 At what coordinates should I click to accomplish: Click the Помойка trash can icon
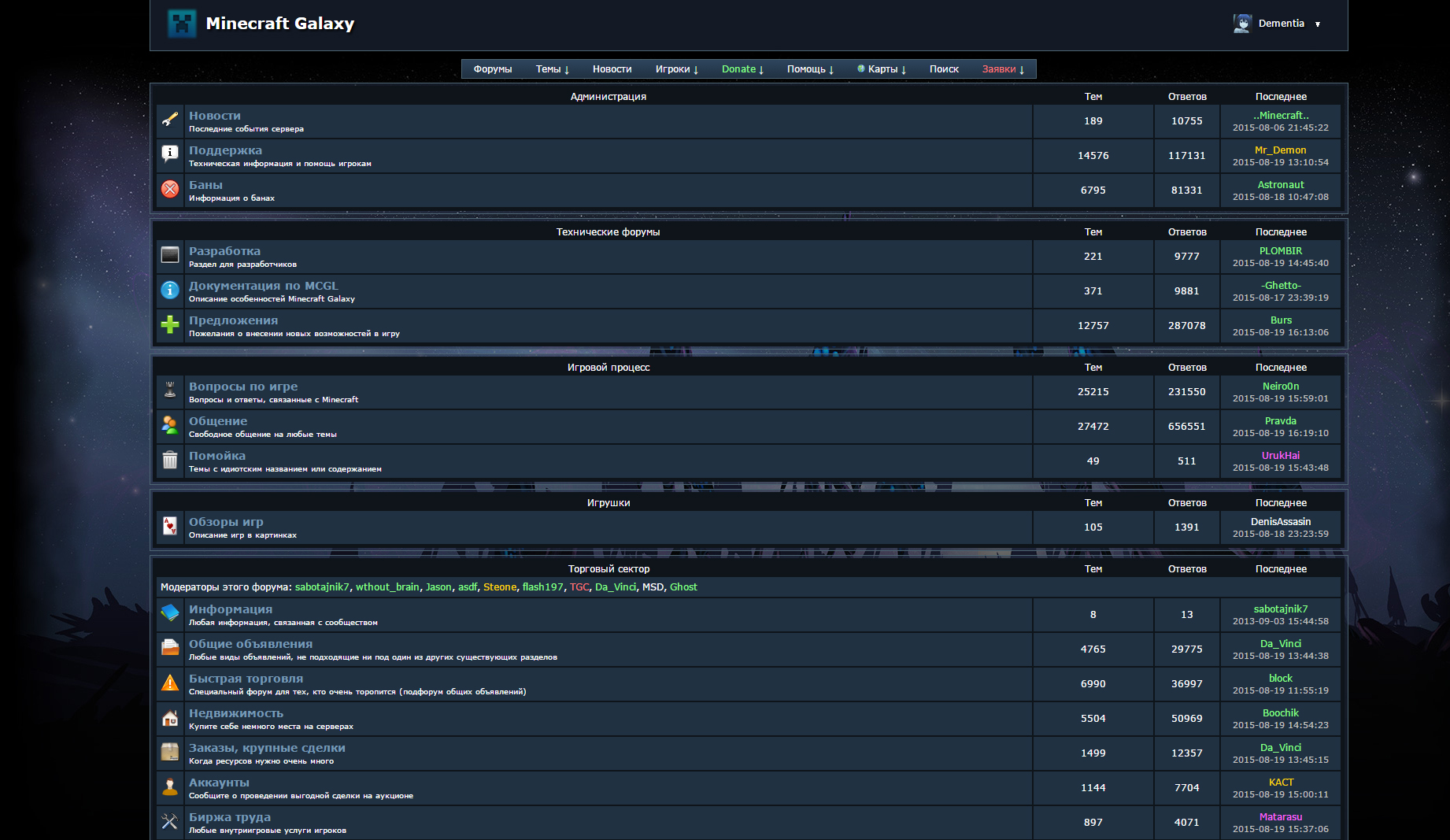(x=170, y=460)
